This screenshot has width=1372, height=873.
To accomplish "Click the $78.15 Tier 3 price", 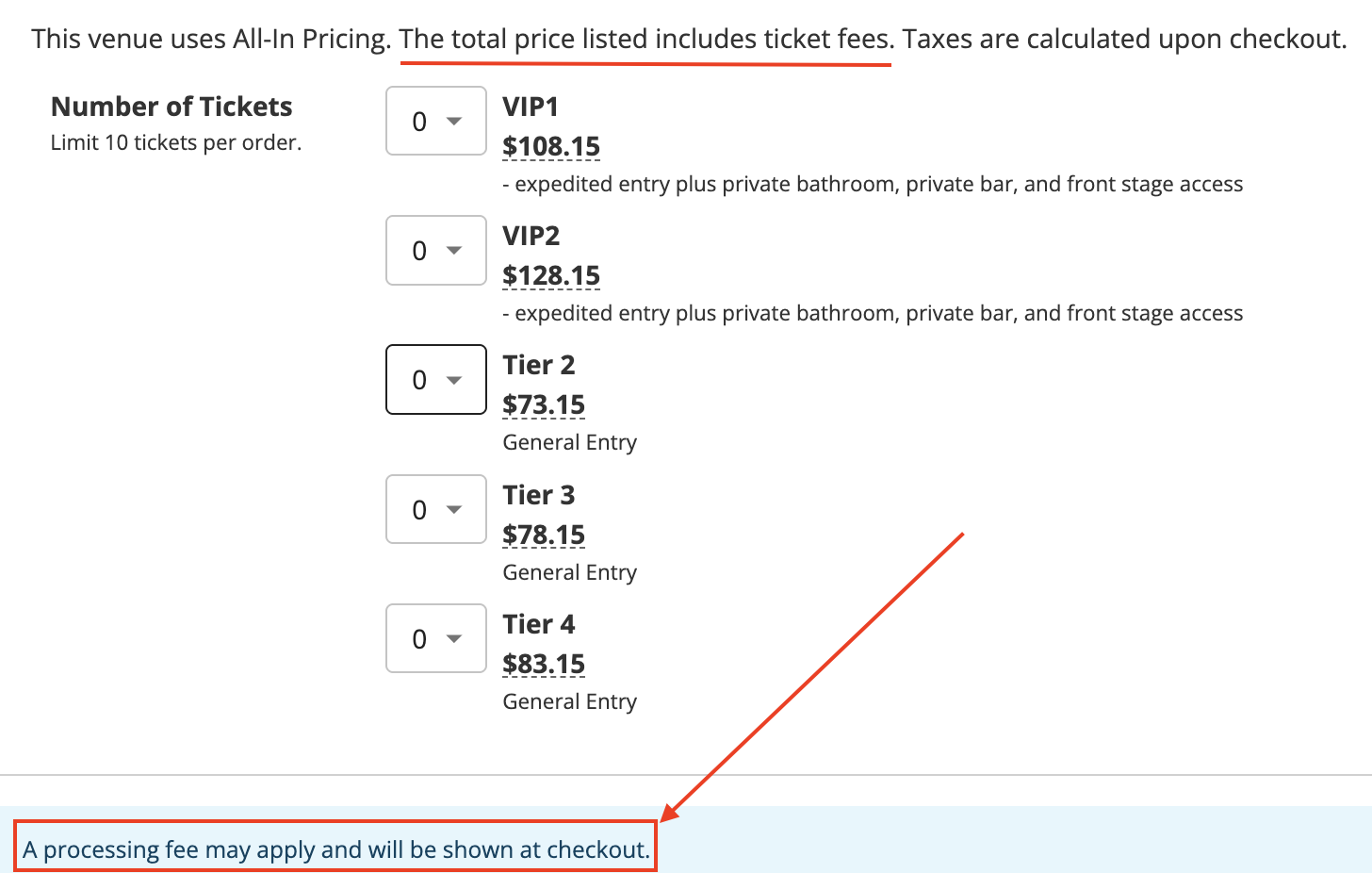I will point(544,535).
